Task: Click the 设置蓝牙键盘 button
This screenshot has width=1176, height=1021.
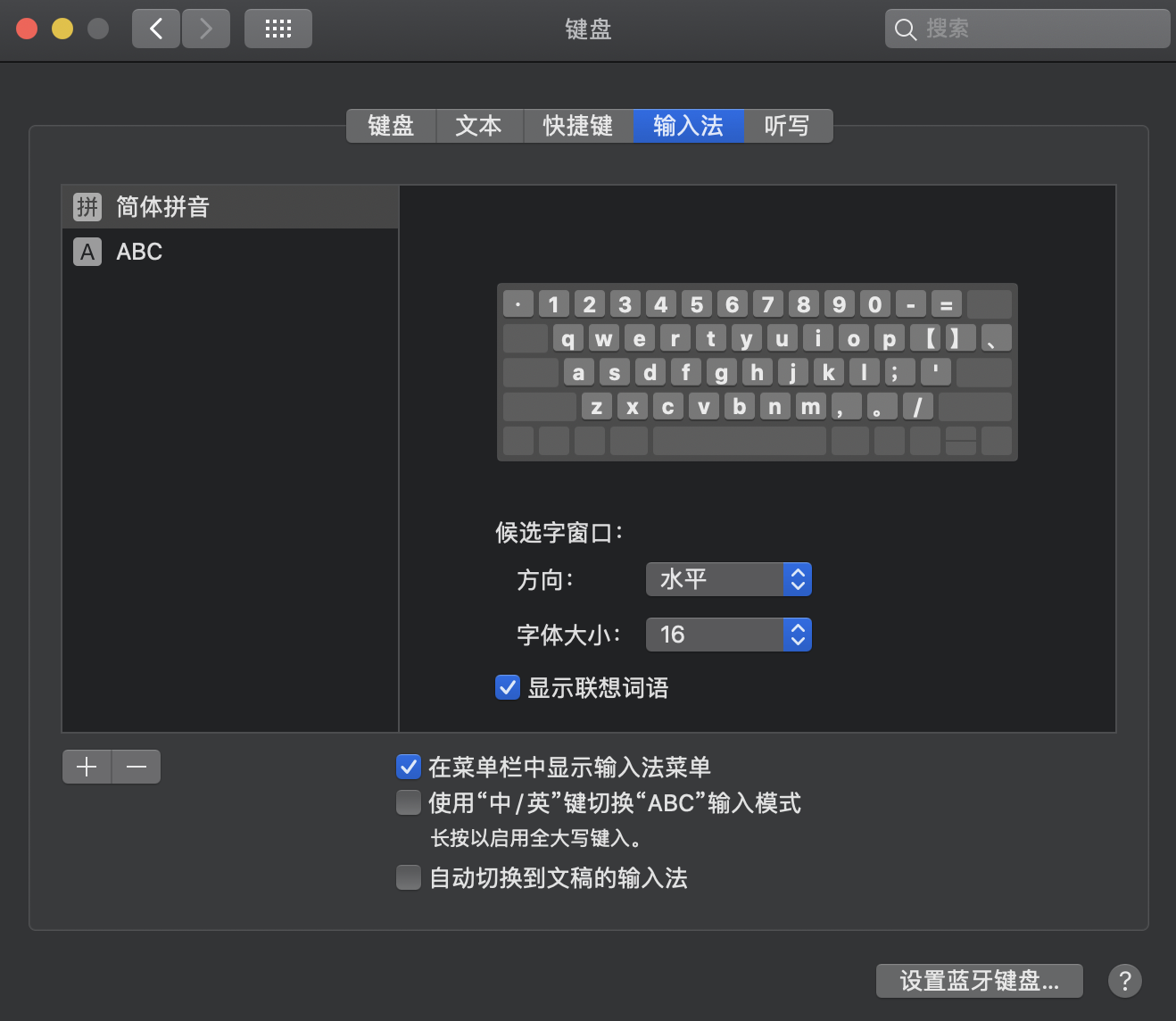Action: (x=979, y=981)
